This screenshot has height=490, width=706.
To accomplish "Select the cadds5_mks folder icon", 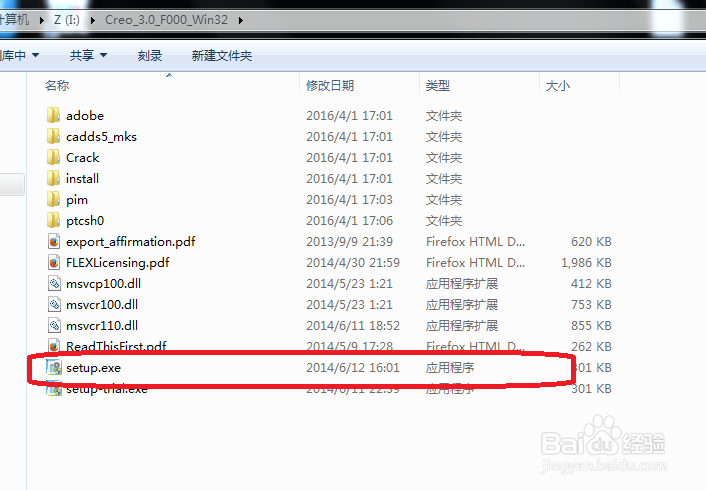I will (x=53, y=136).
